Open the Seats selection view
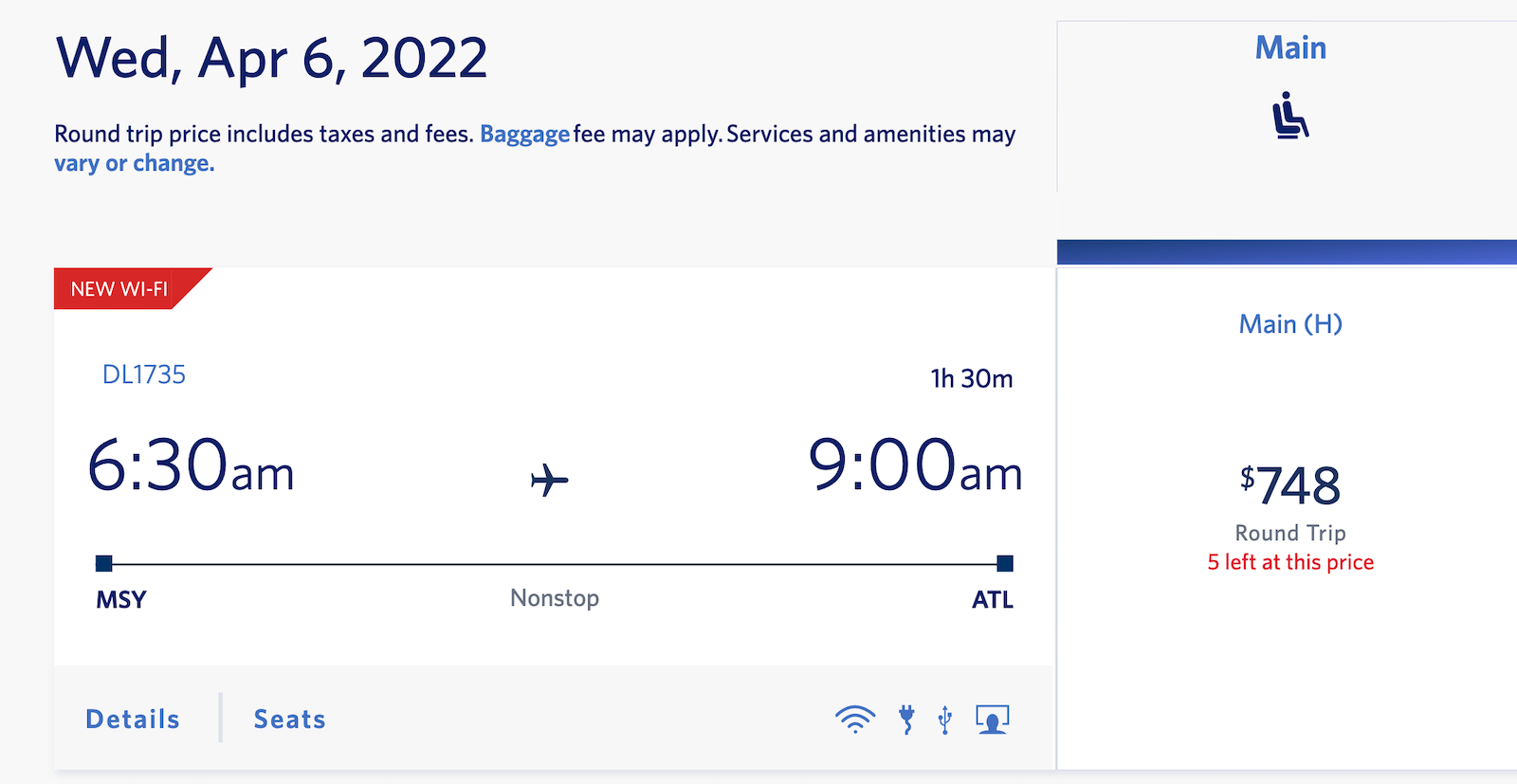The image size is (1517, 784). (289, 719)
